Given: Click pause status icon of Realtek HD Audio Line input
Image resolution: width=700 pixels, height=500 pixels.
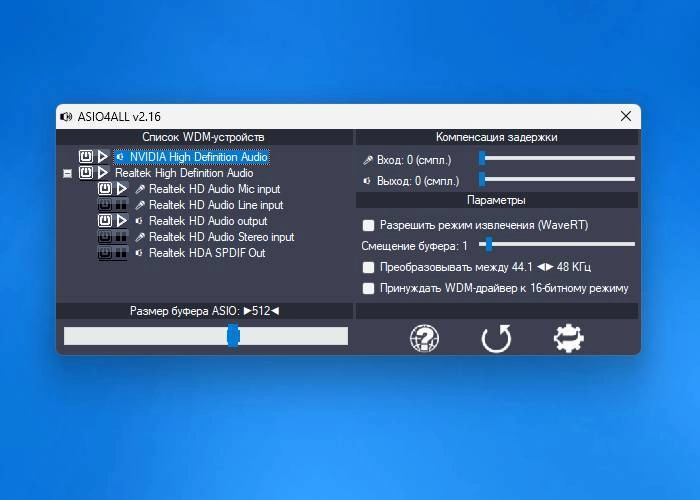Looking at the screenshot, I should click(121, 205).
